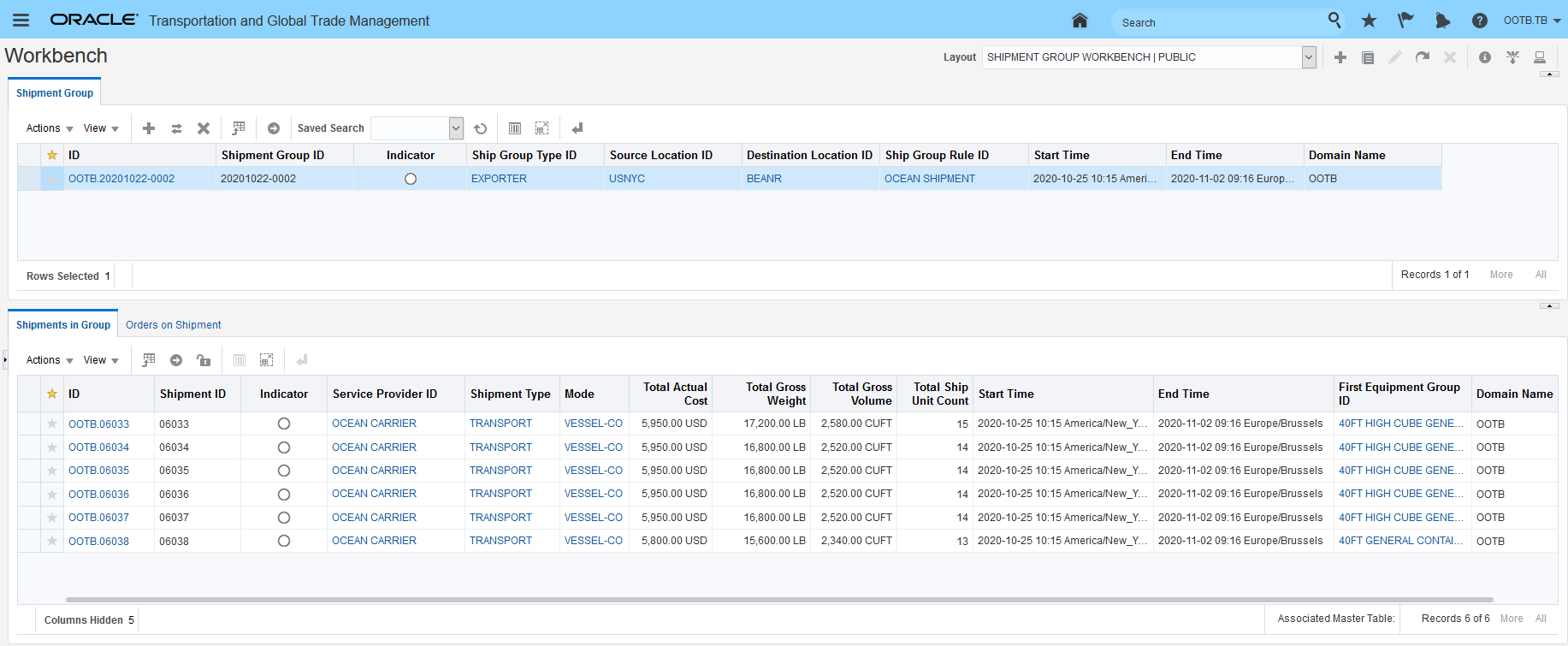Open the Help question mark icon
Image resolution: width=1568 pixels, height=646 pixels.
pyautogui.click(x=1479, y=21)
